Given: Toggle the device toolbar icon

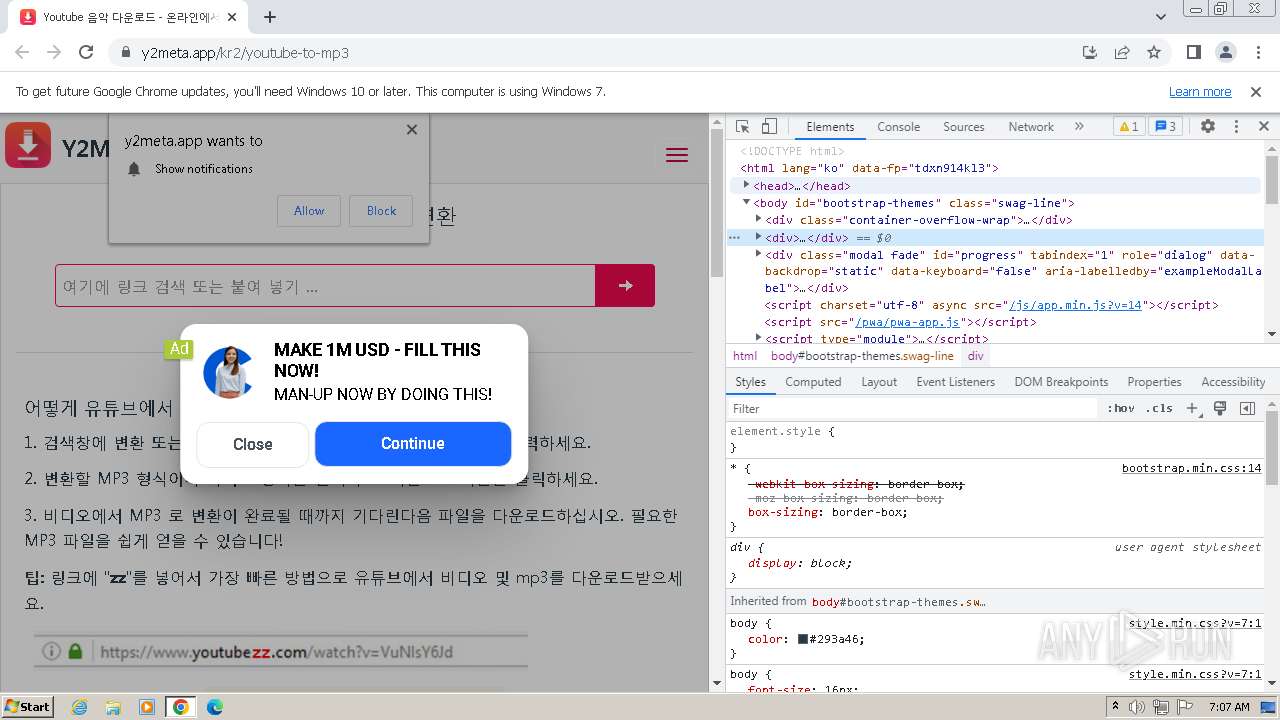Looking at the screenshot, I should pyautogui.click(x=769, y=127).
